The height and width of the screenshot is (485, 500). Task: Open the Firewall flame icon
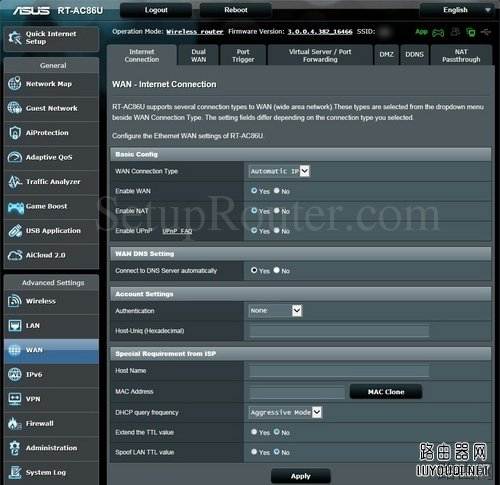coord(14,423)
